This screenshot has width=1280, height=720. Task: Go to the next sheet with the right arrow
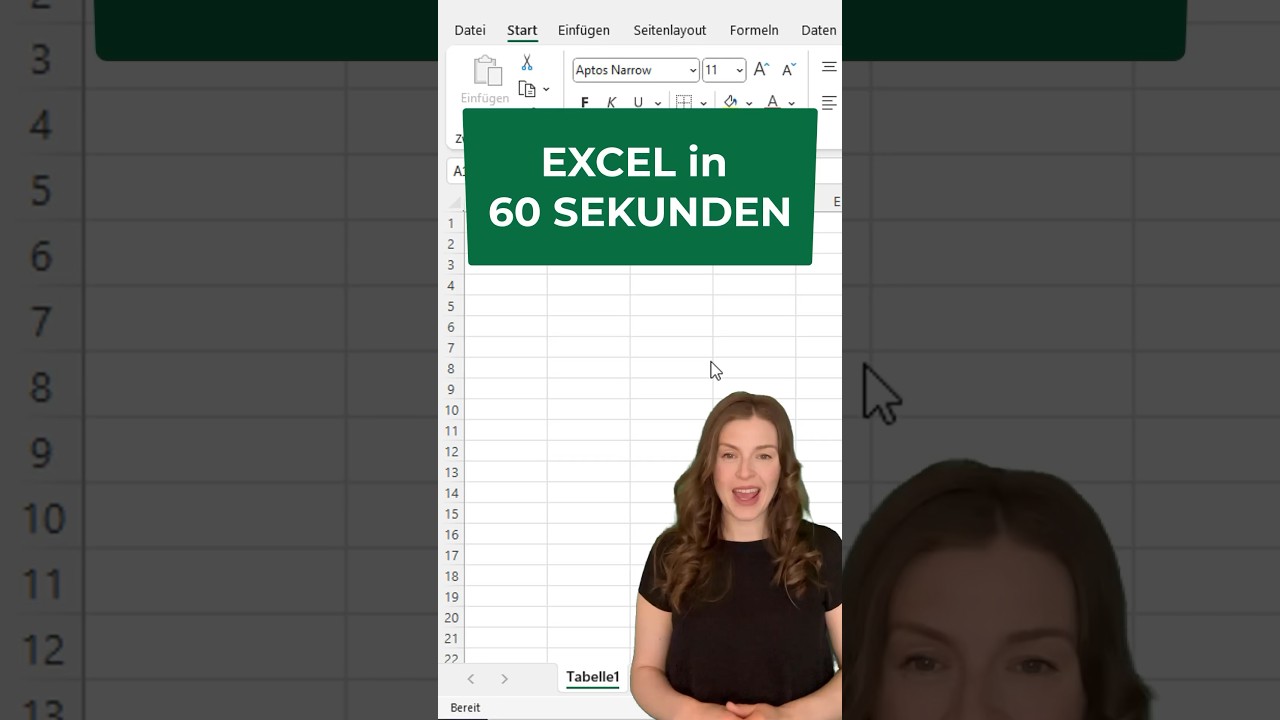[504, 679]
